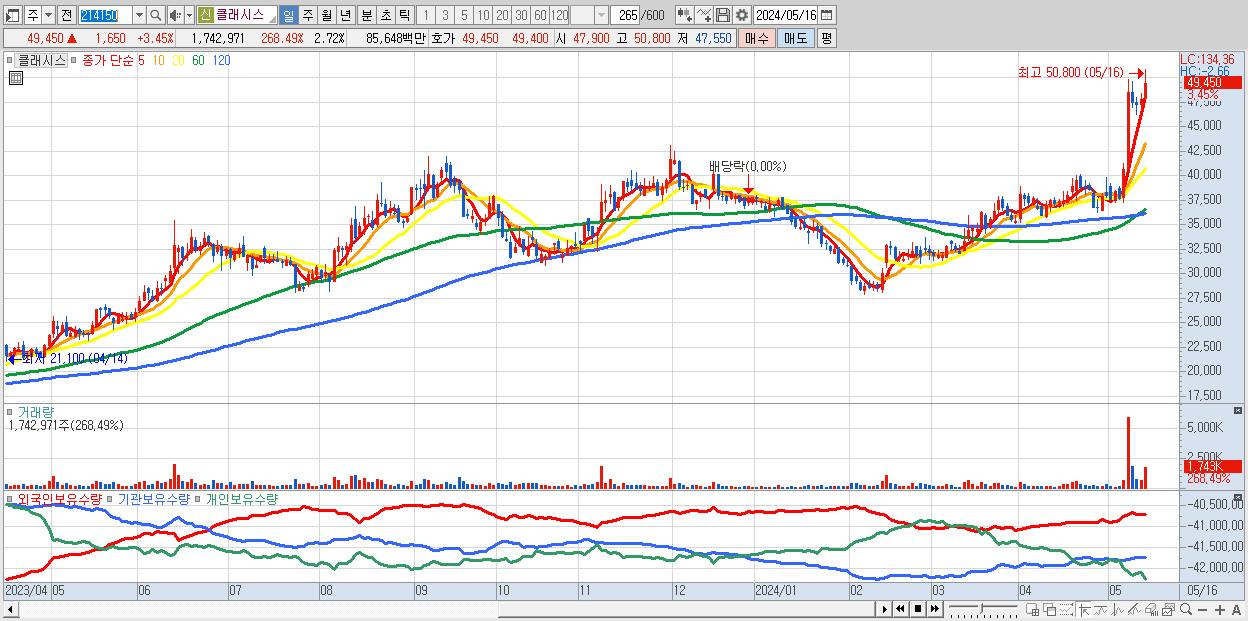
Task: Open chart settings gear icon
Action: click(x=741, y=15)
